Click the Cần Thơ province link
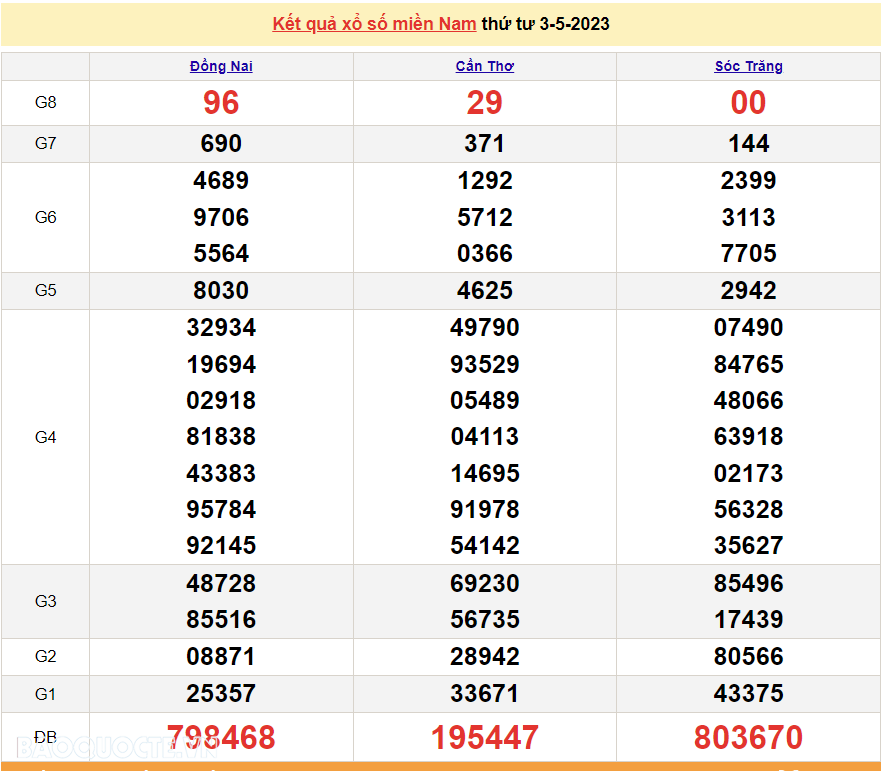Viewport: 883px width, 771px height. (x=484, y=66)
